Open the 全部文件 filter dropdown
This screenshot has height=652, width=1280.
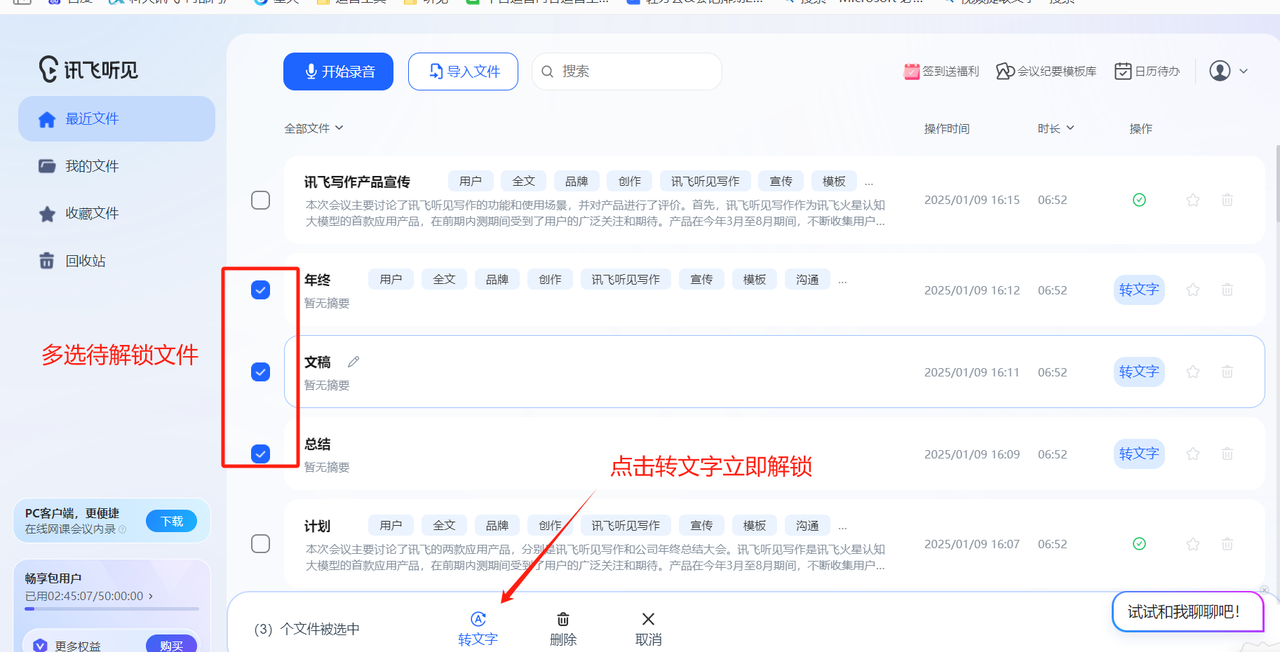pos(314,128)
